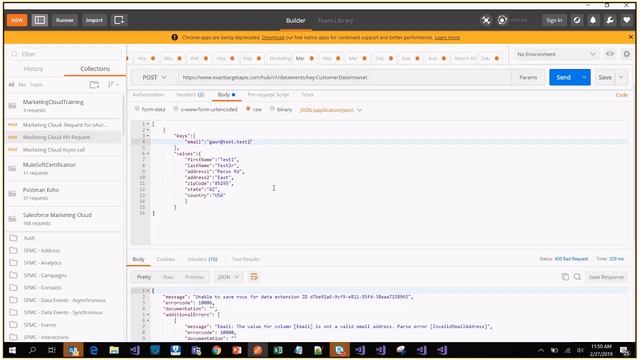Image resolution: width=640 pixels, height=360 pixels.
Task: Open settings with the wrench icon
Action: [610, 20]
